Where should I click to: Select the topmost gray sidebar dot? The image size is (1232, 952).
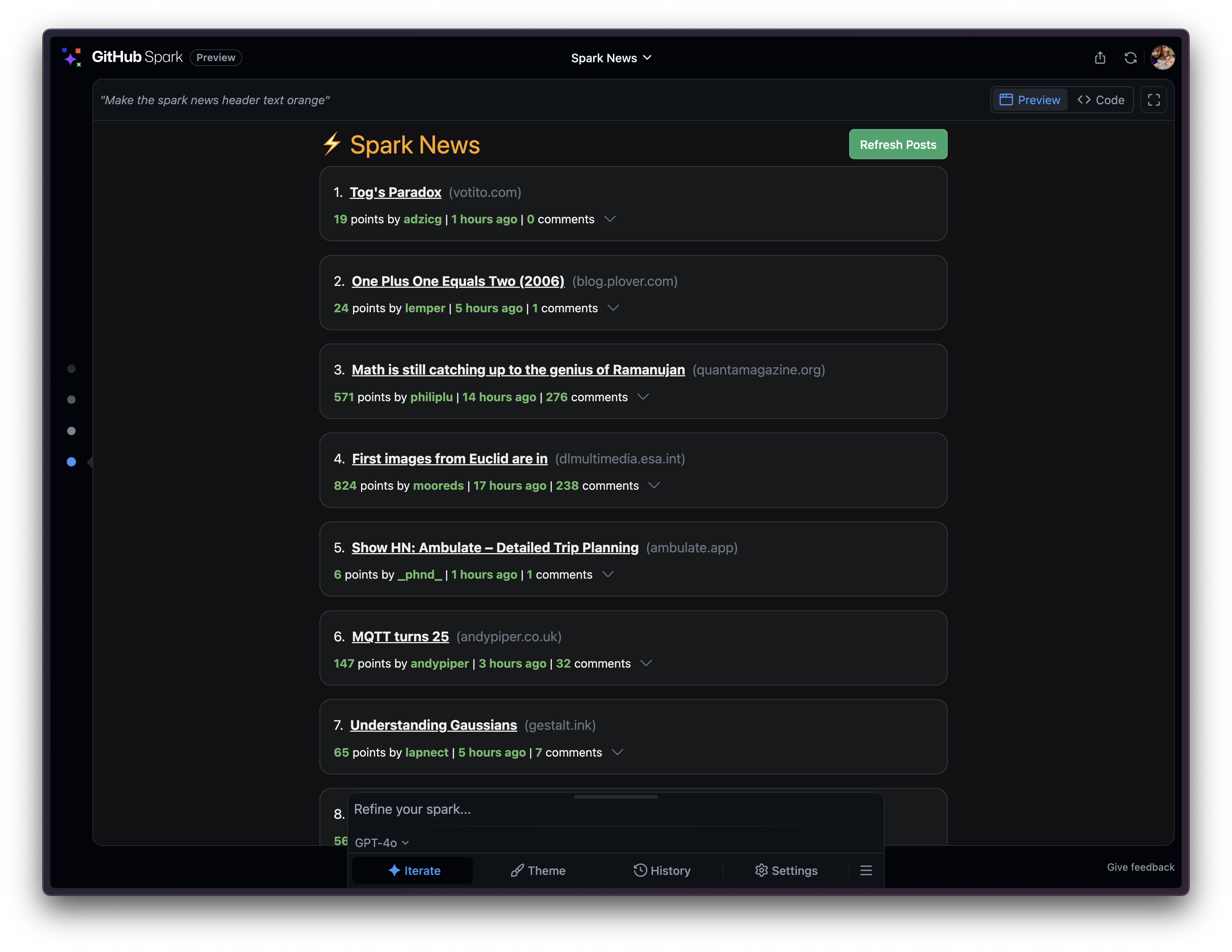(71, 369)
